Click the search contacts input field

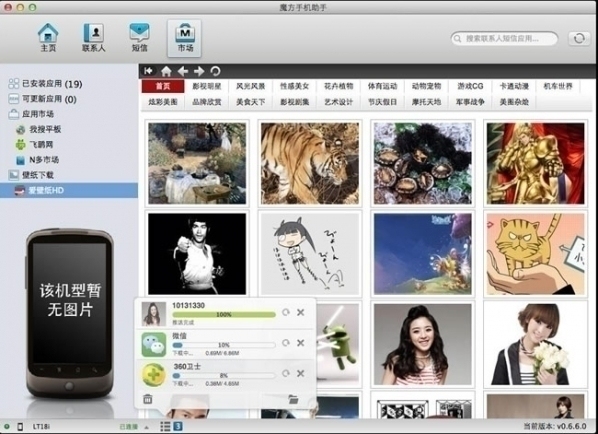coord(504,39)
